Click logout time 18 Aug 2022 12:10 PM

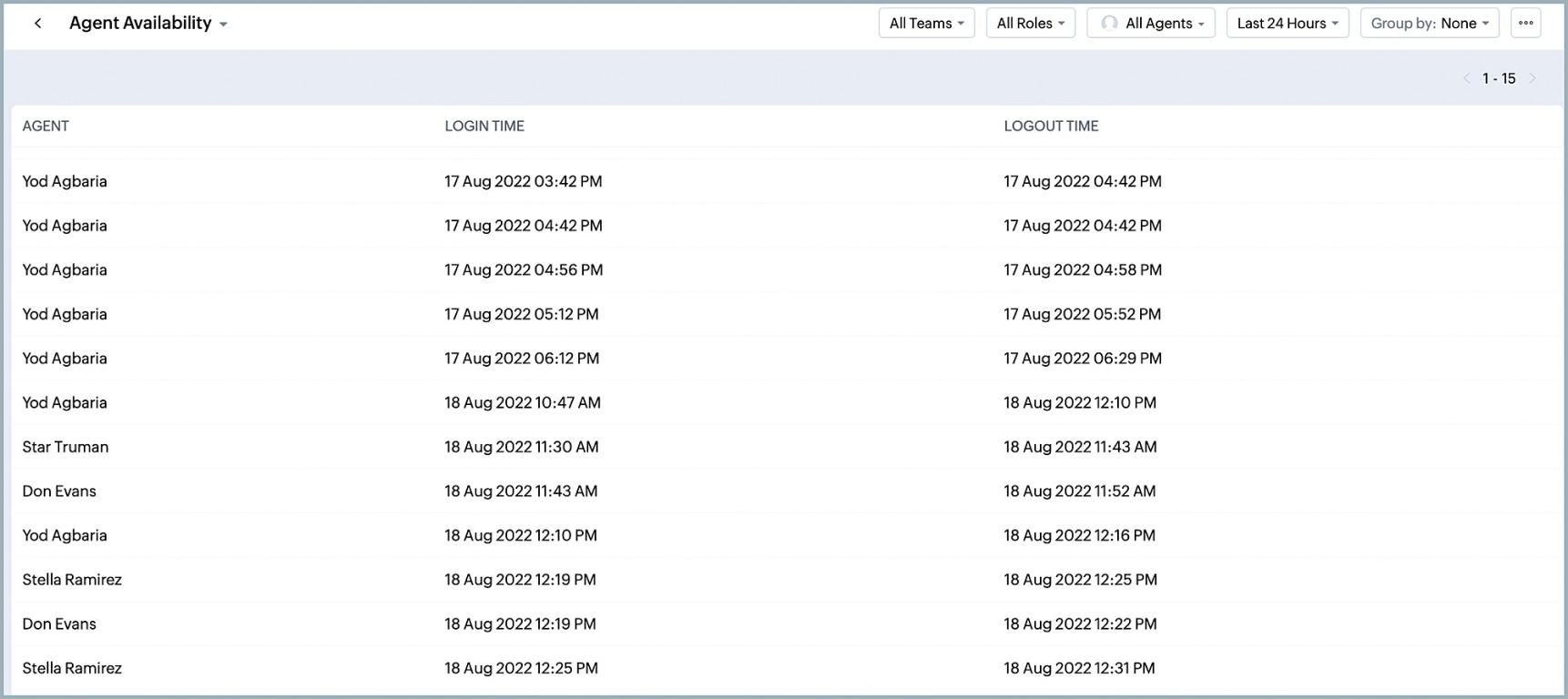[x=1080, y=403]
